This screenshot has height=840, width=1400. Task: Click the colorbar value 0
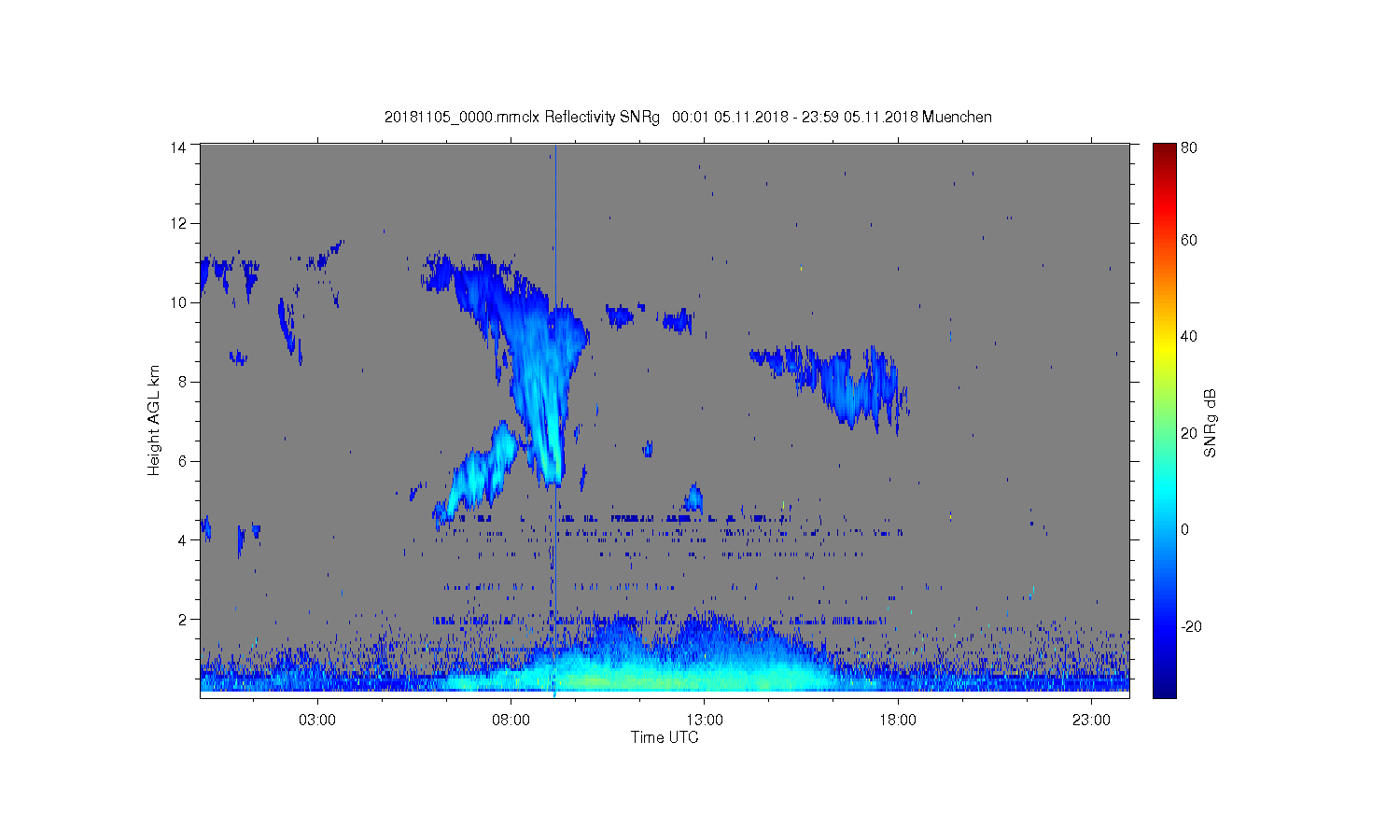coord(1185,530)
